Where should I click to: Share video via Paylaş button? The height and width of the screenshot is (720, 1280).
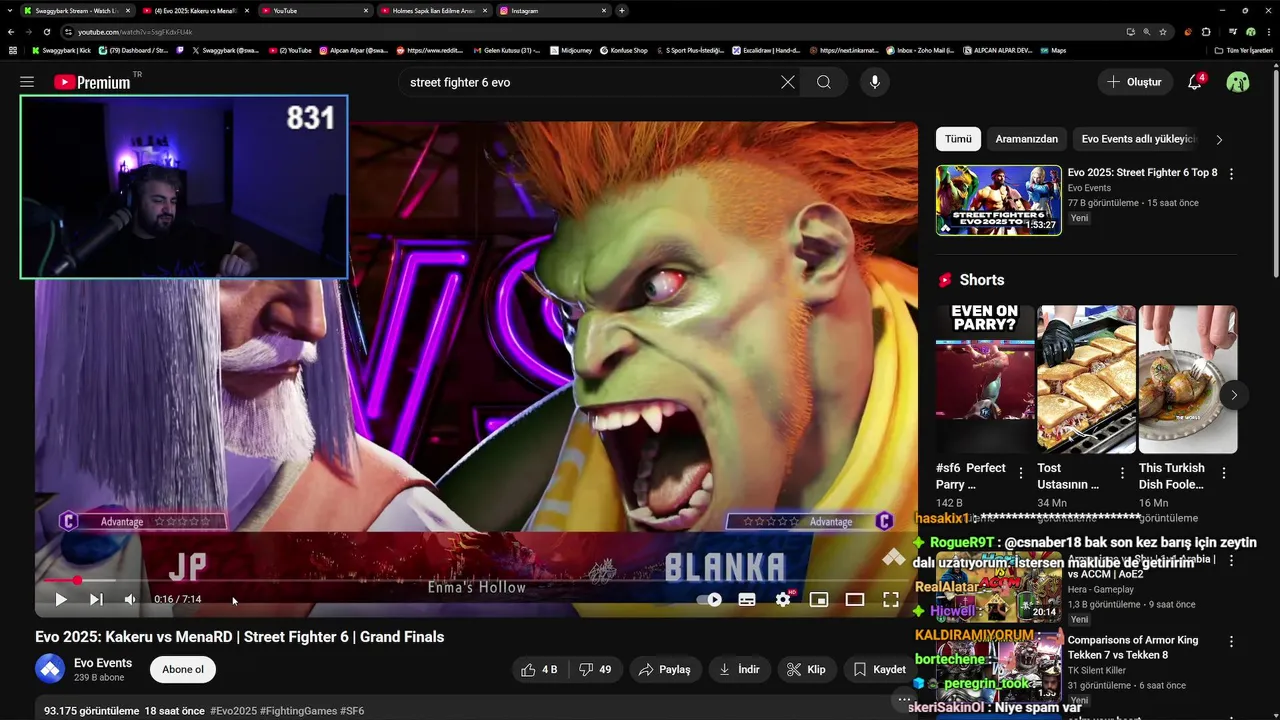[665, 669]
